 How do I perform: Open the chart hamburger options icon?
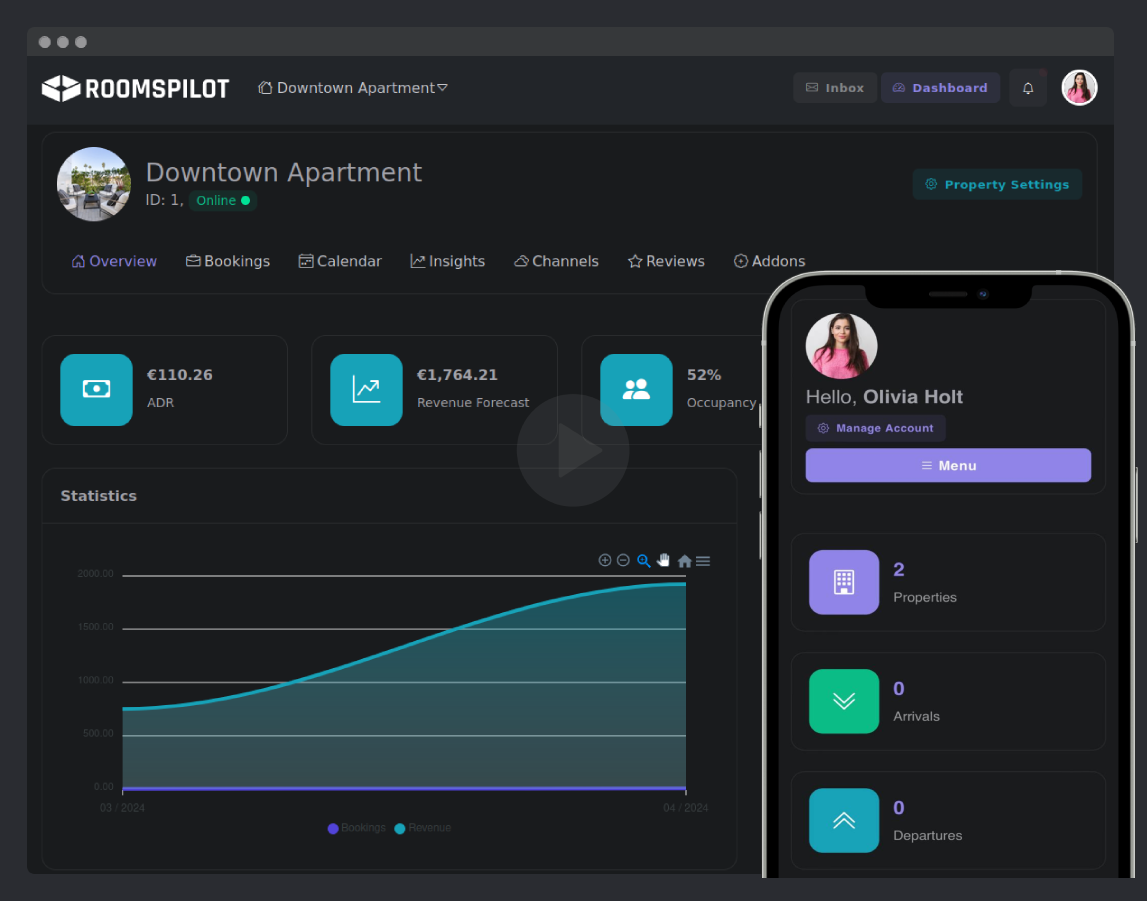[703, 561]
